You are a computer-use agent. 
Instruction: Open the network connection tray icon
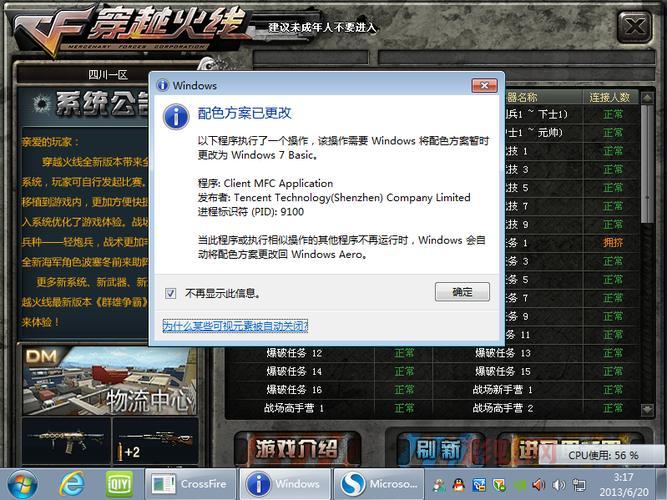coord(579,485)
